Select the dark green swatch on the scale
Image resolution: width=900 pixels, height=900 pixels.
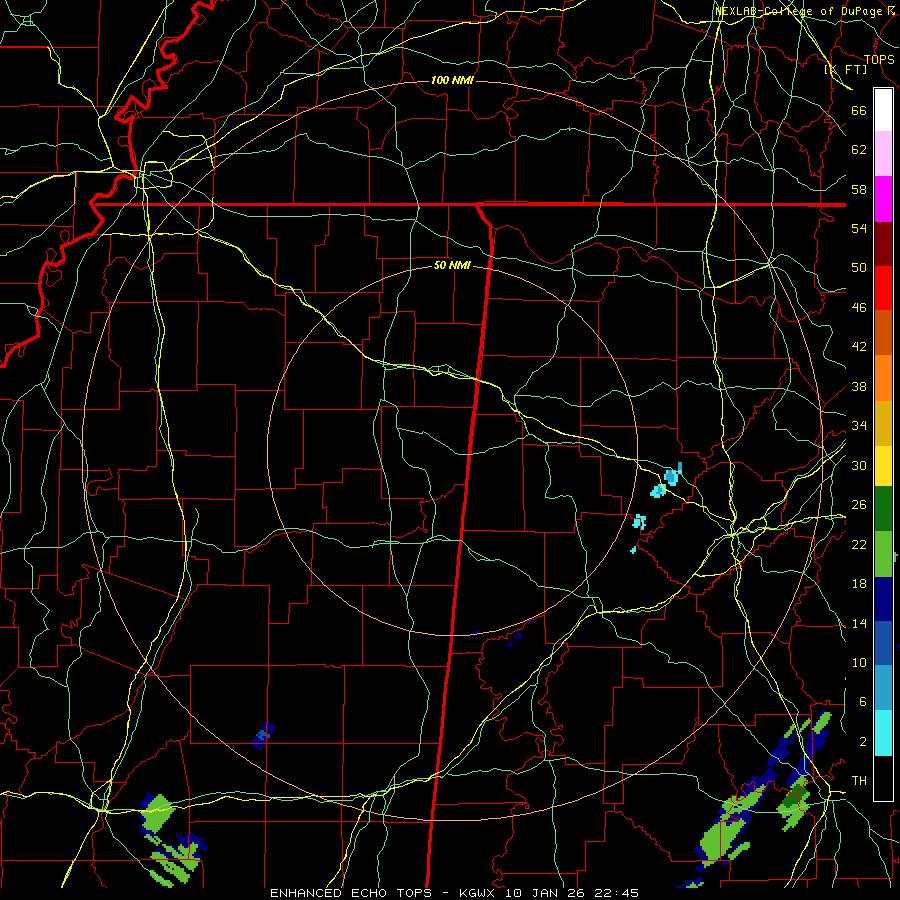(x=883, y=509)
